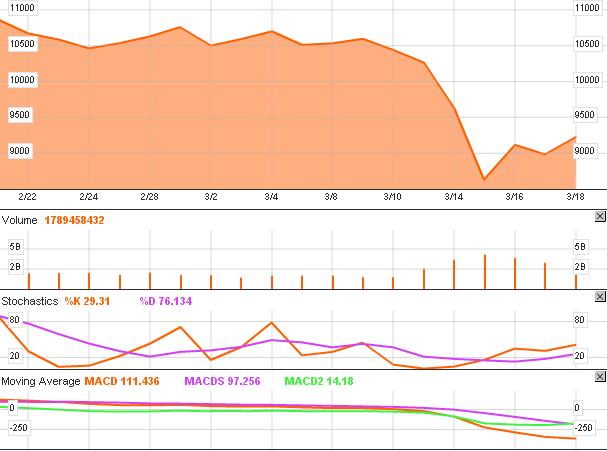Image resolution: width=607 pixels, height=451 pixels.
Task: Close the Volume indicator panel
Action: click(600, 216)
